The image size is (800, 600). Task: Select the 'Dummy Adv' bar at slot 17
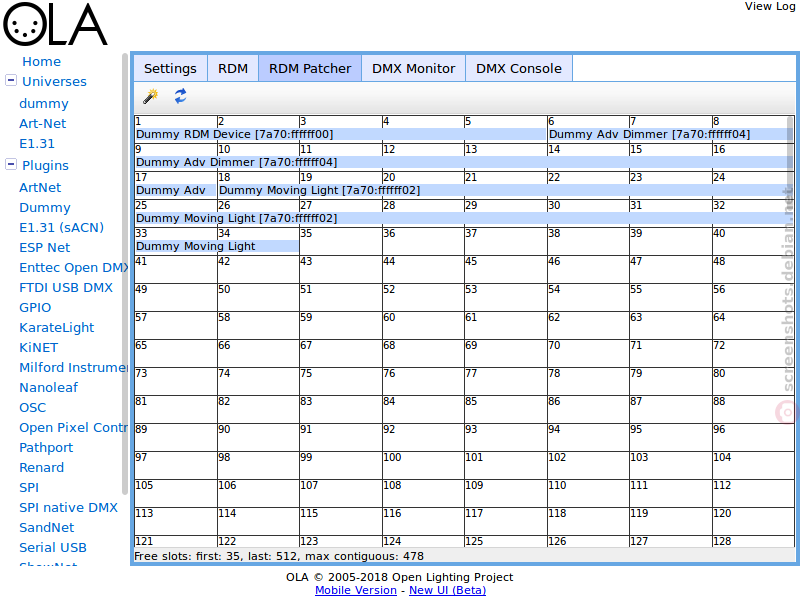click(x=175, y=190)
